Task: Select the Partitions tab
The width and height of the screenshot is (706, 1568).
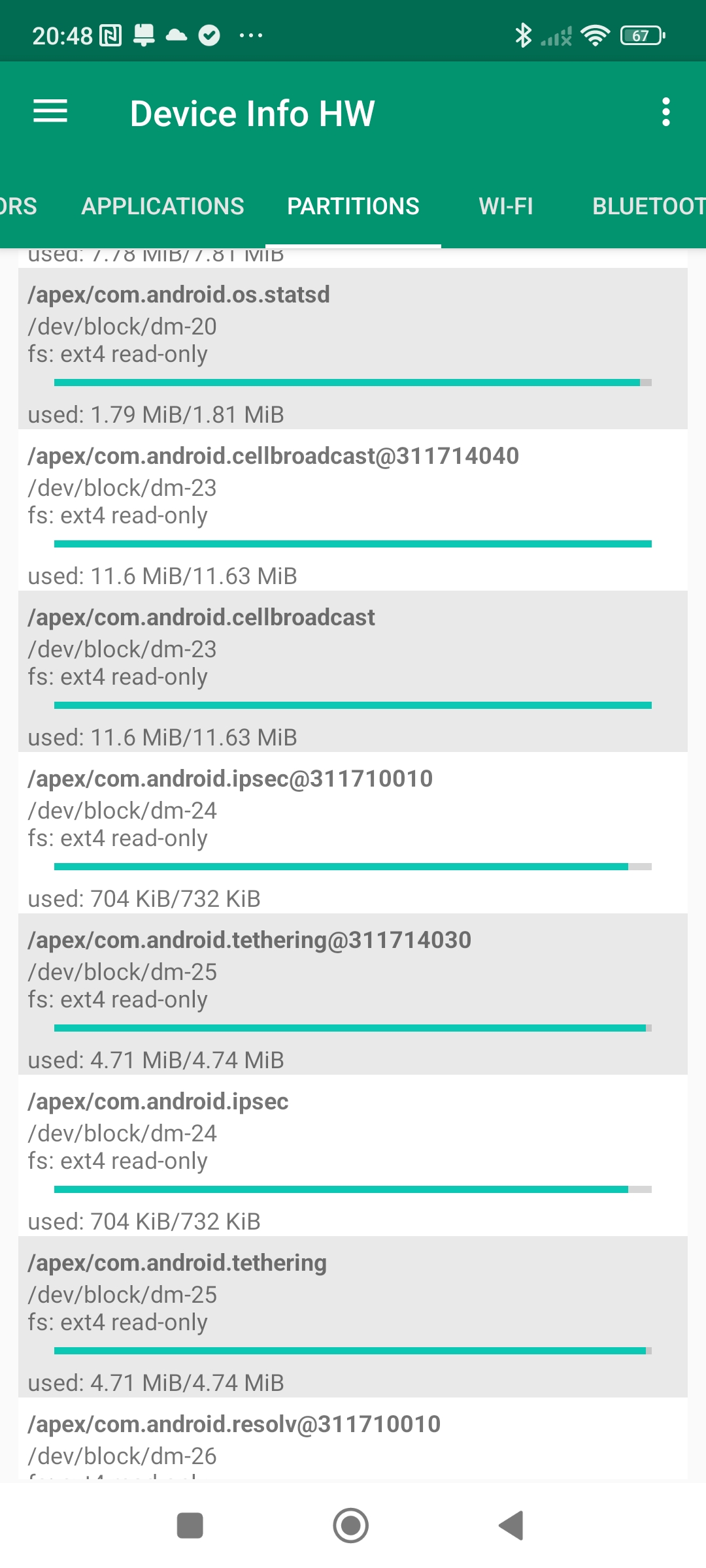Action: [353, 206]
